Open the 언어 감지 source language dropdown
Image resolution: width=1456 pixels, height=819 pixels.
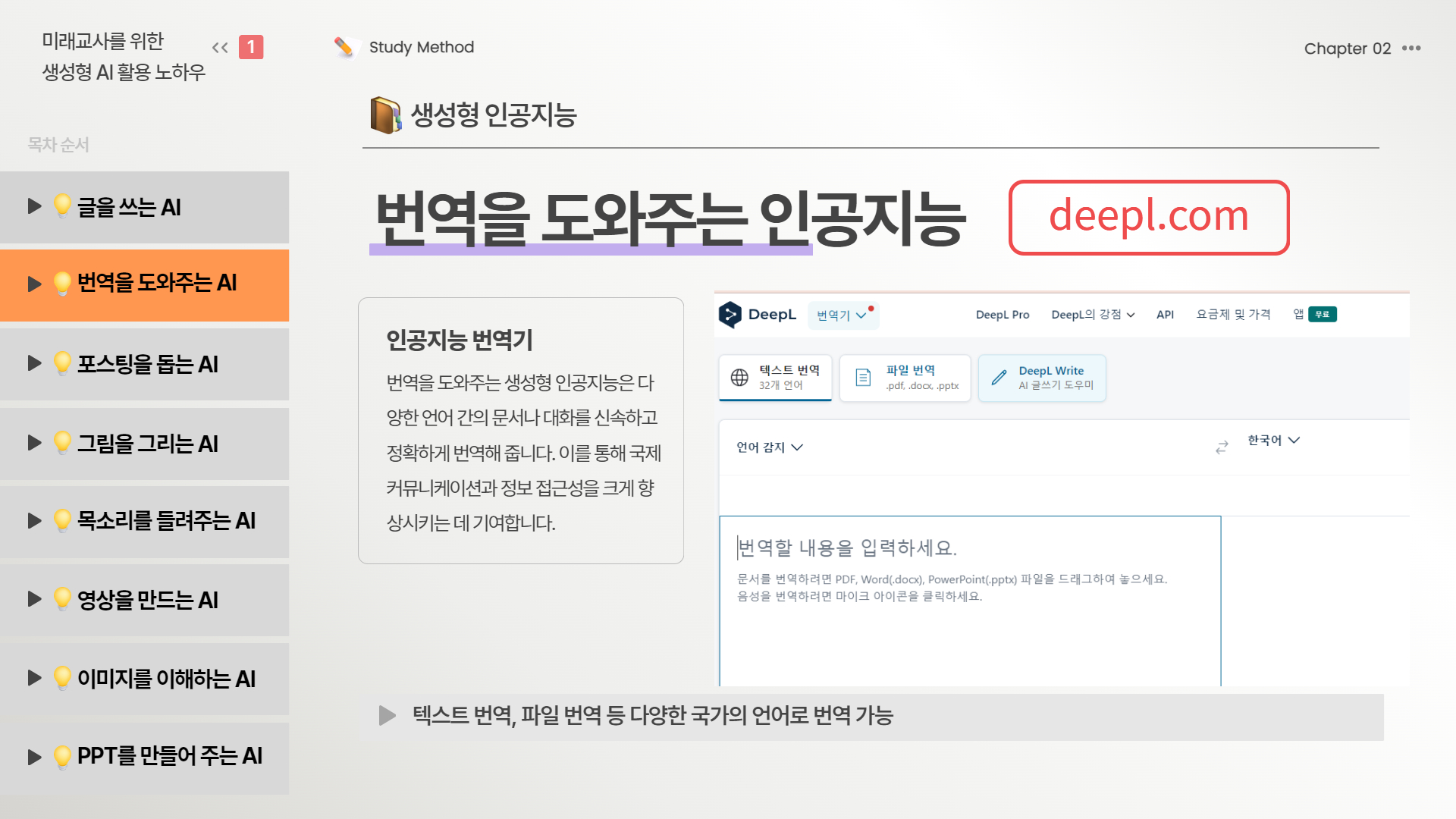[770, 447]
